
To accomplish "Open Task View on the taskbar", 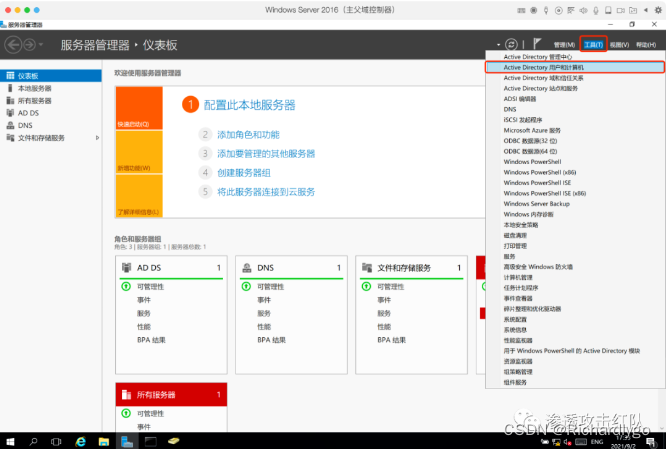I will (x=56, y=442).
